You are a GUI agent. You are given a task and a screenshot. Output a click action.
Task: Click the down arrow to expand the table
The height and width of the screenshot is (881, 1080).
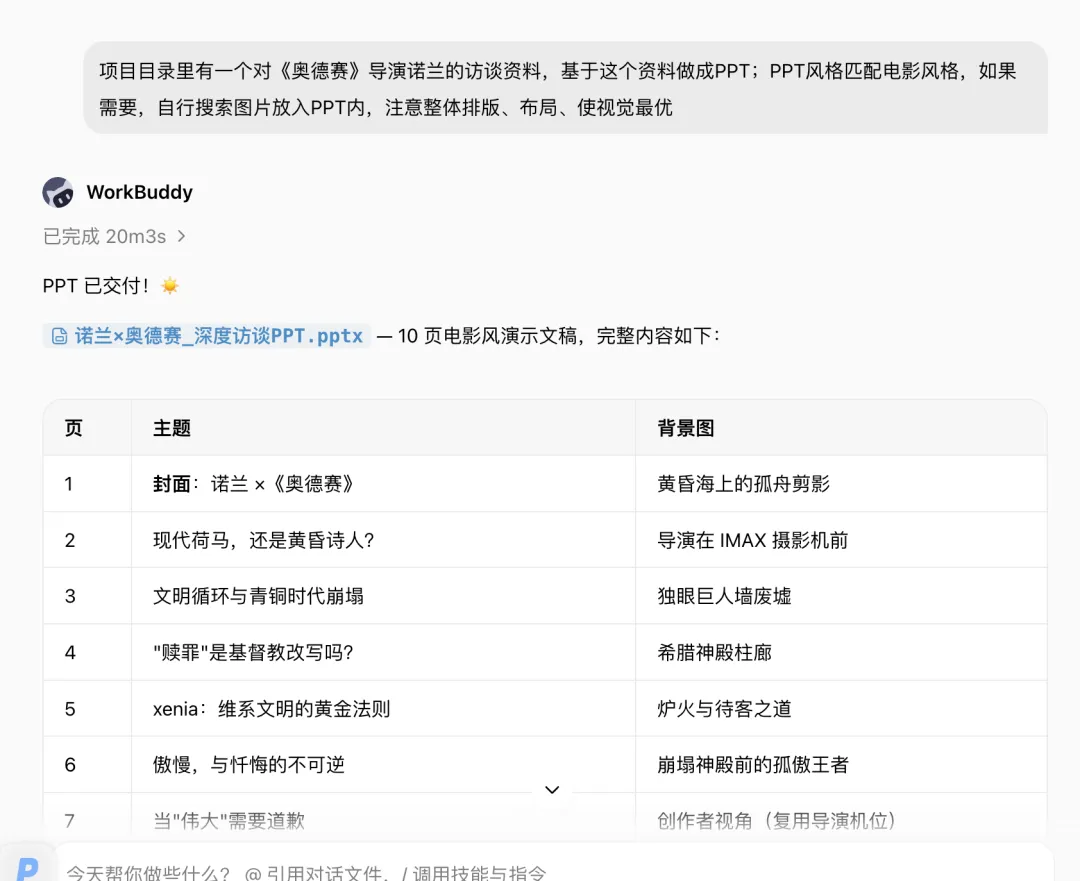[x=552, y=789]
